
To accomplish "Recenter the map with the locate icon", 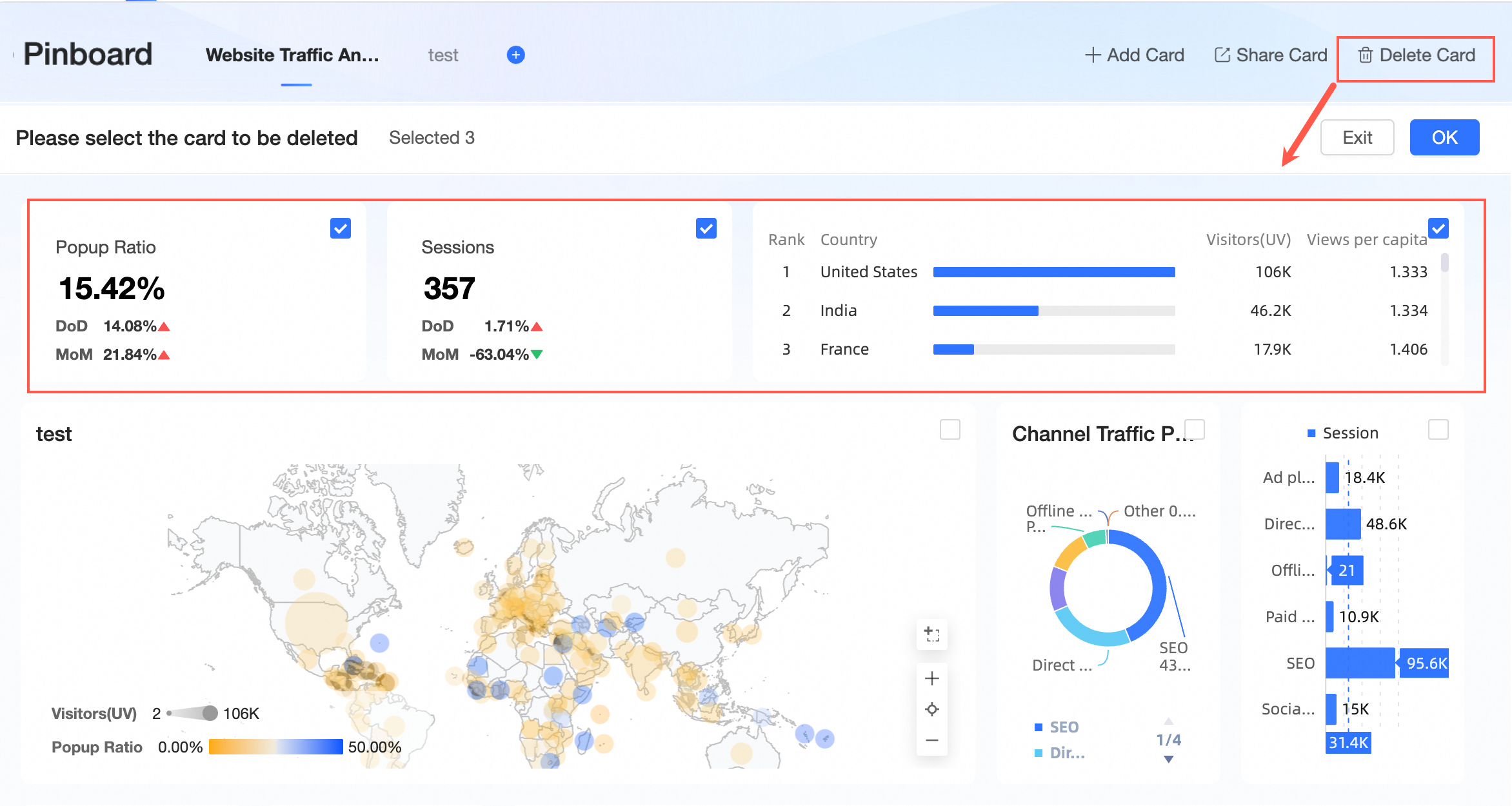I will pos(931,709).
